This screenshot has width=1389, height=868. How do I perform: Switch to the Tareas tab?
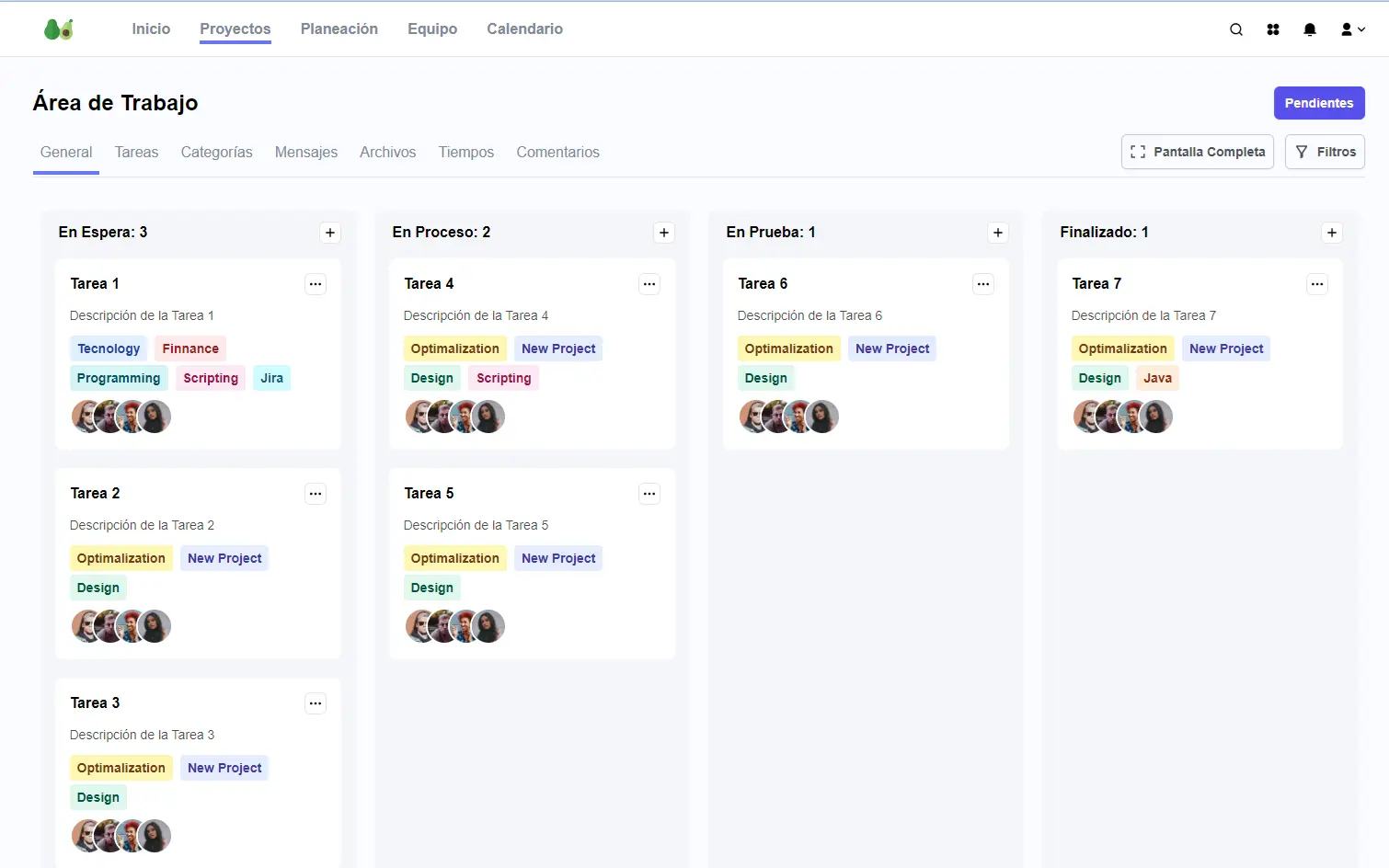(x=136, y=152)
